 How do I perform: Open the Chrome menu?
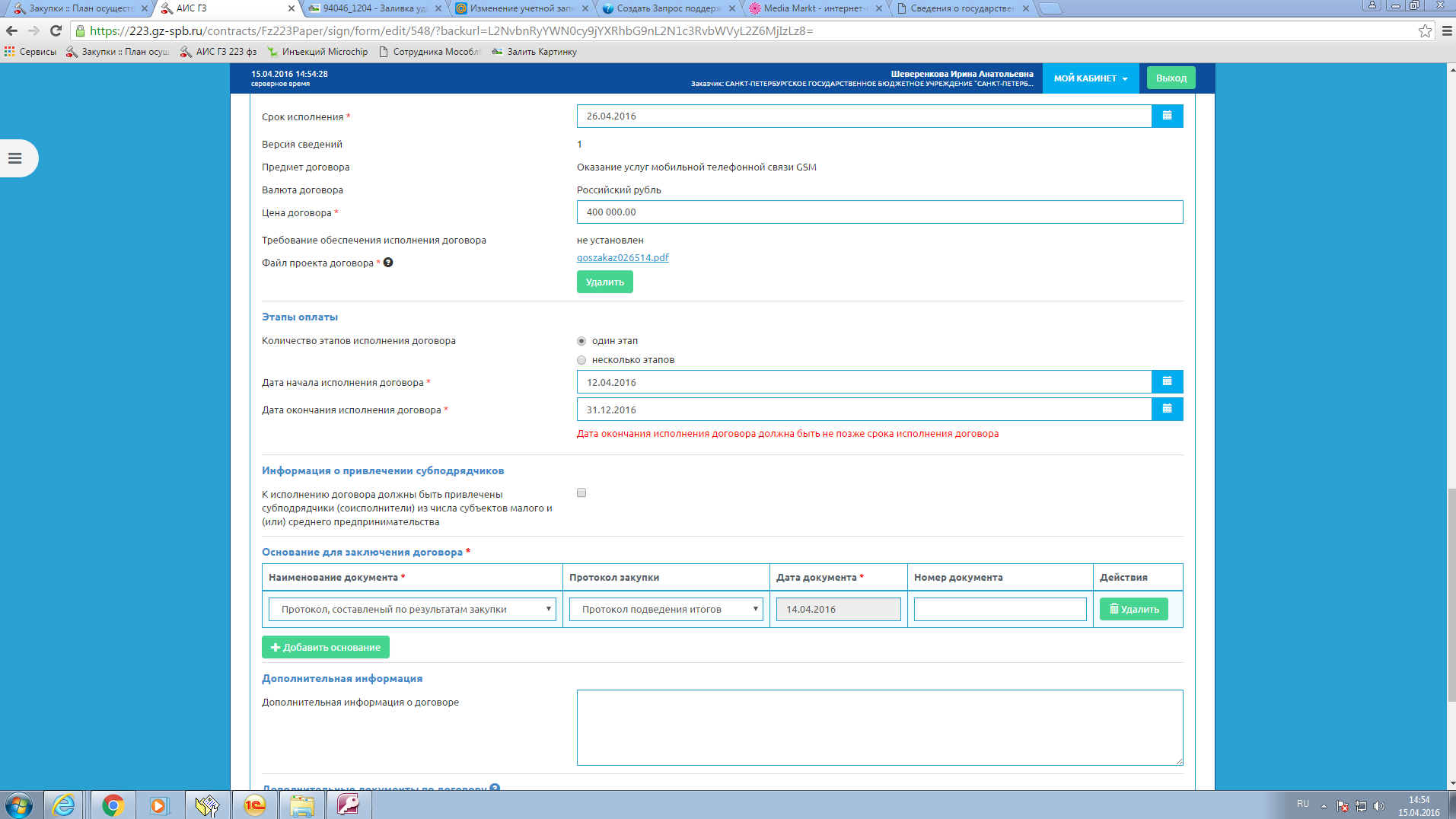point(1447,30)
